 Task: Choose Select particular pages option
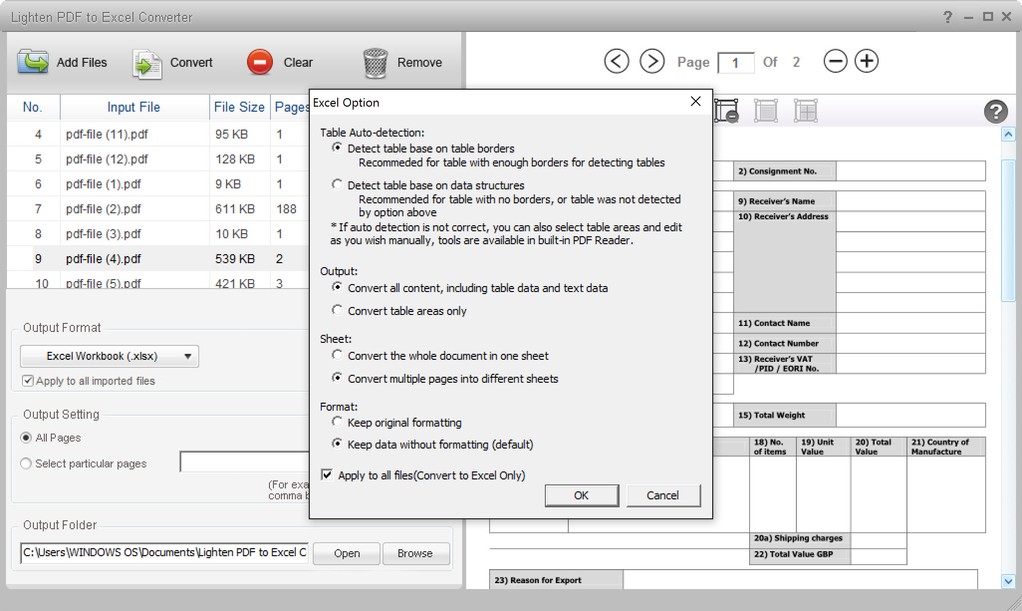pyautogui.click(x=26, y=464)
